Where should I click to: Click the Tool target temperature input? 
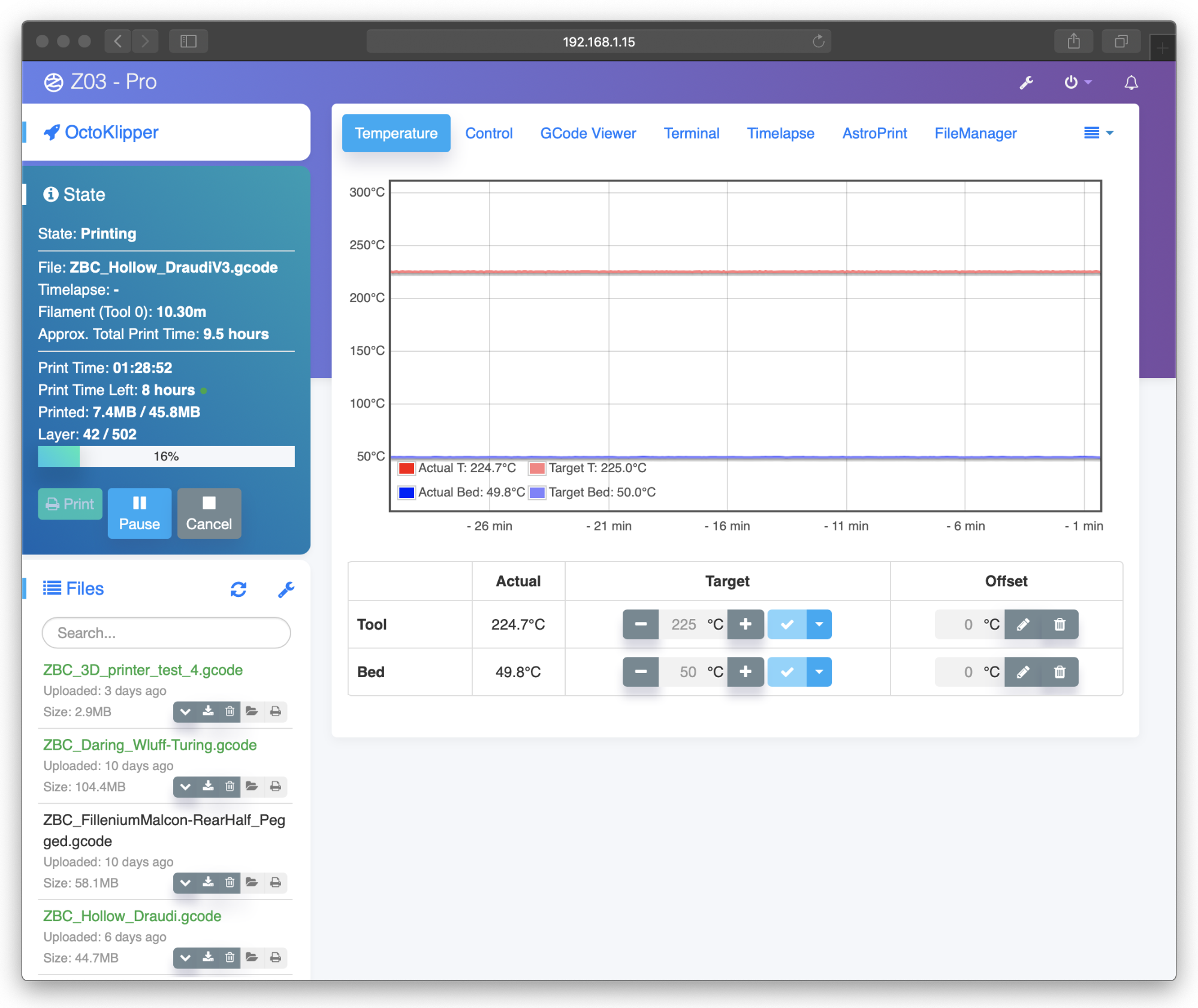[x=682, y=624]
